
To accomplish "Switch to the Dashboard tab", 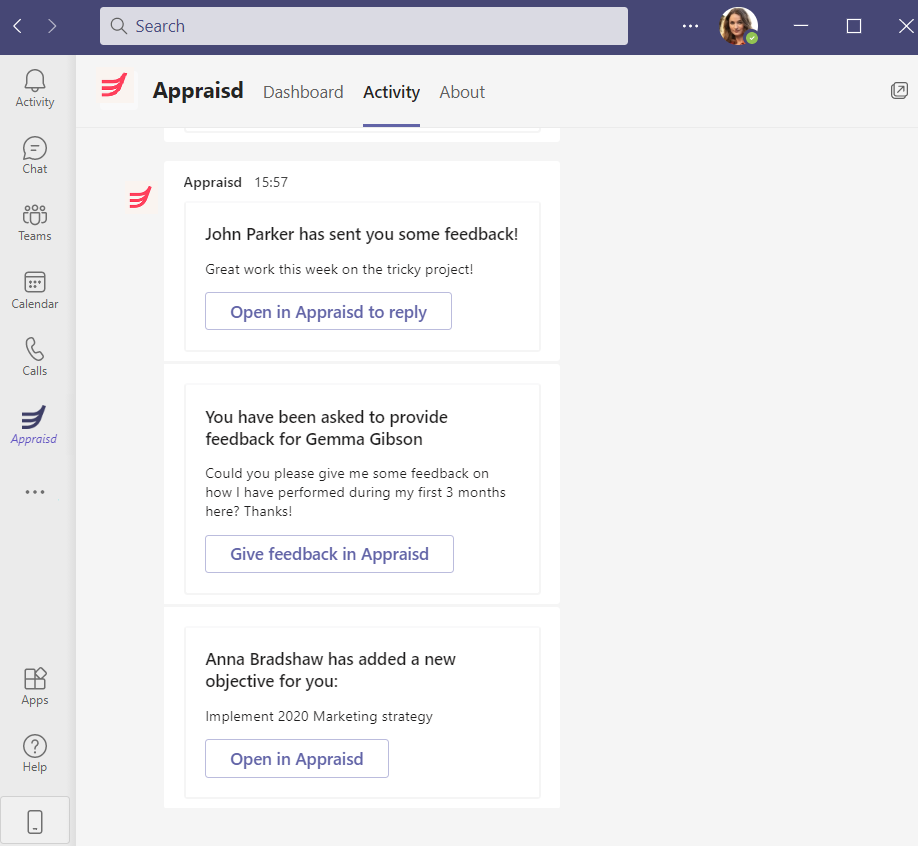I will (x=303, y=92).
